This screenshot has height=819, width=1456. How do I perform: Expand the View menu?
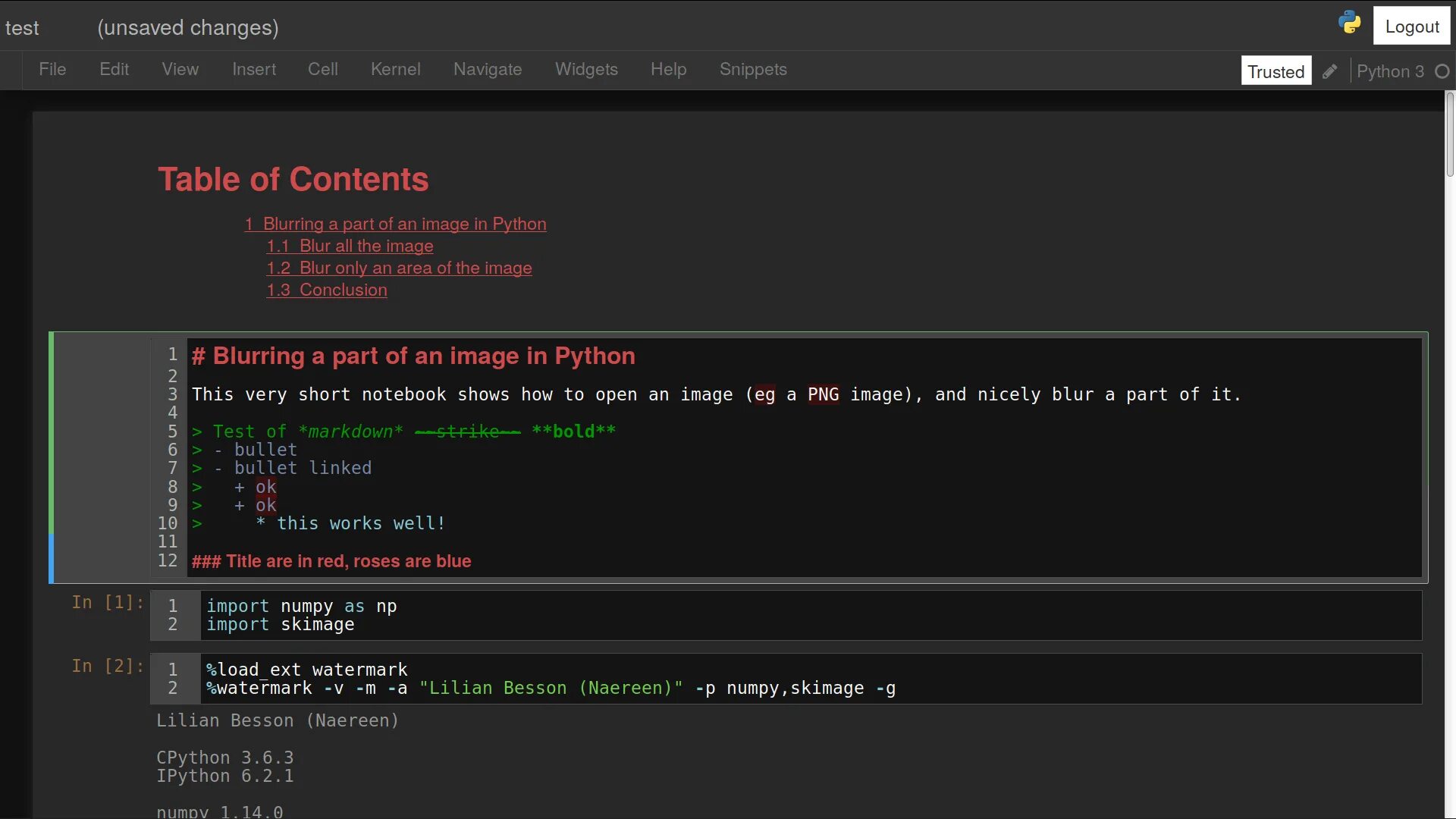click(x=180, y=69)
